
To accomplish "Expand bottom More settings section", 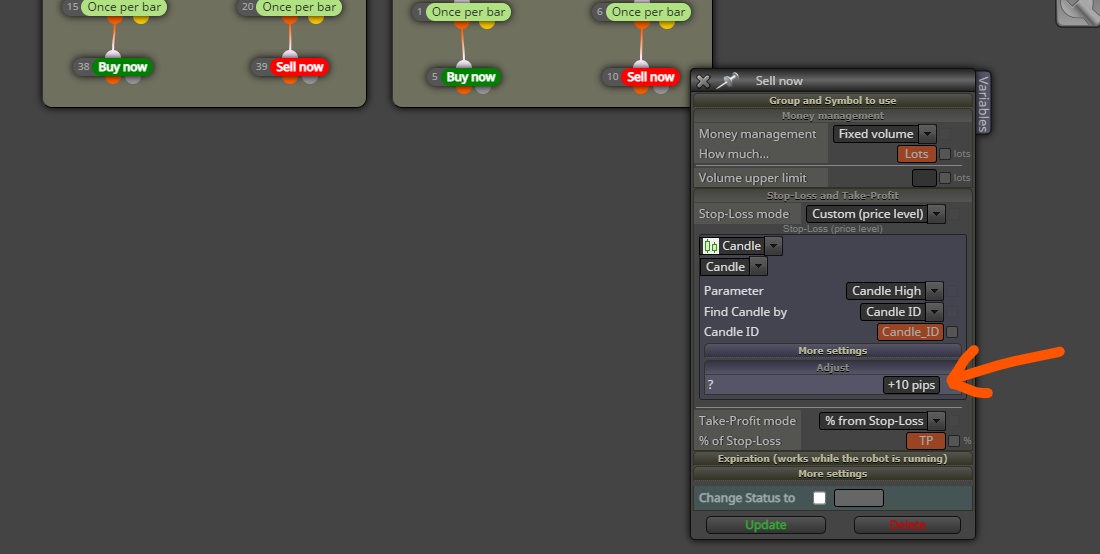I will click(x=833, y=474).
